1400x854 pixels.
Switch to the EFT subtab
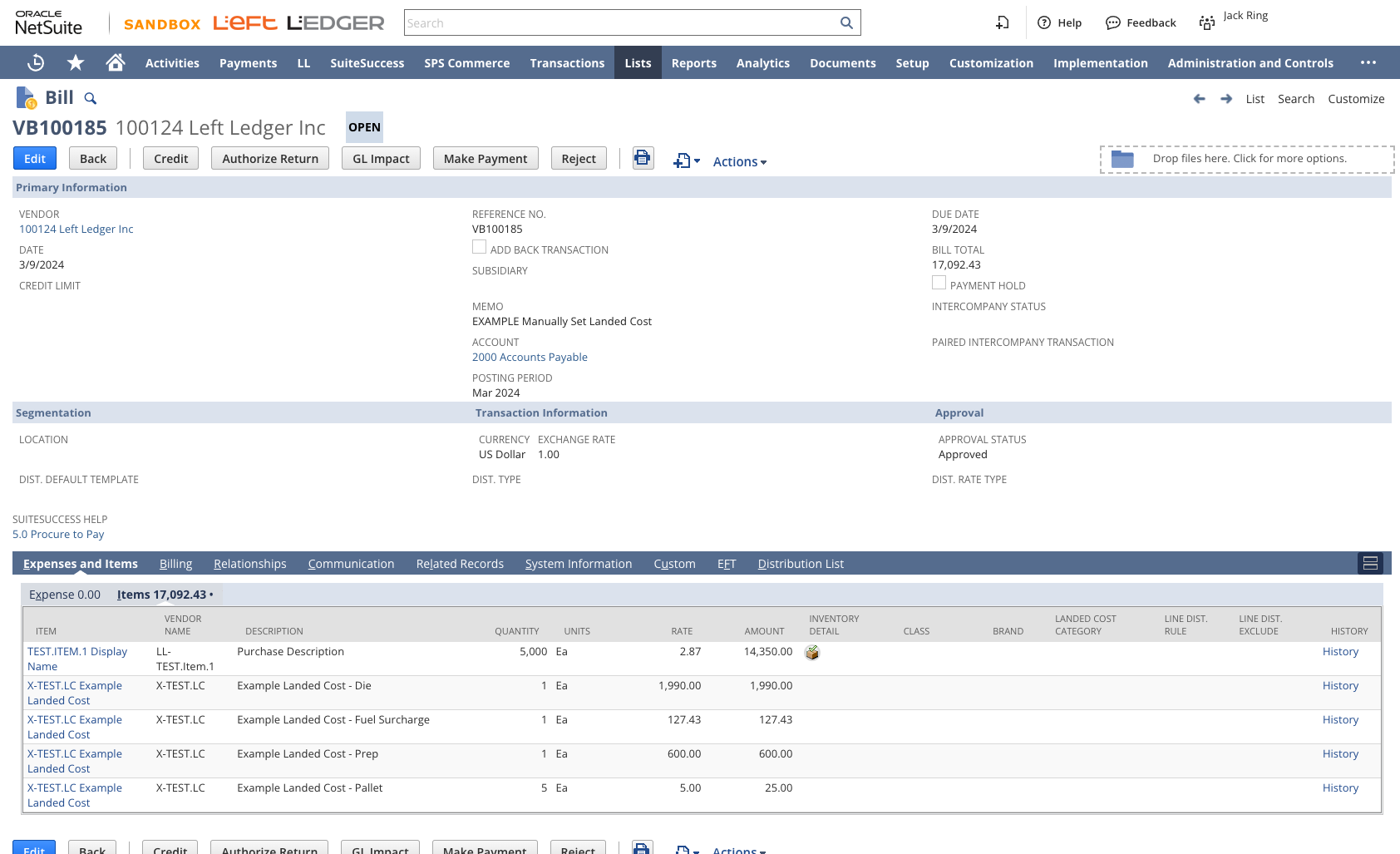pyautogui.click(x=727, y=563)
